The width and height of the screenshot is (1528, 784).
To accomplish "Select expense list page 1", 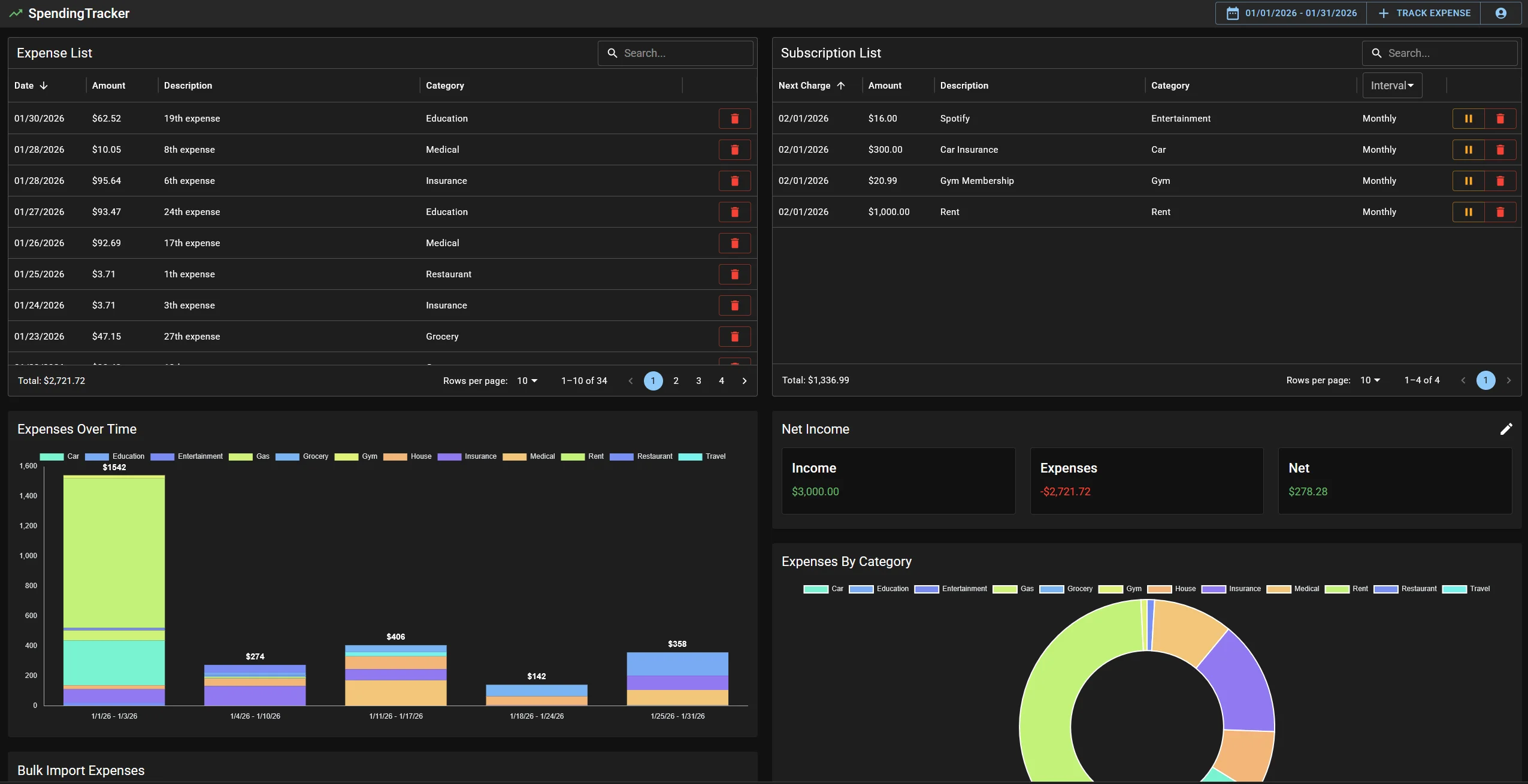I will pyautogui.click(x=653, y=381).
